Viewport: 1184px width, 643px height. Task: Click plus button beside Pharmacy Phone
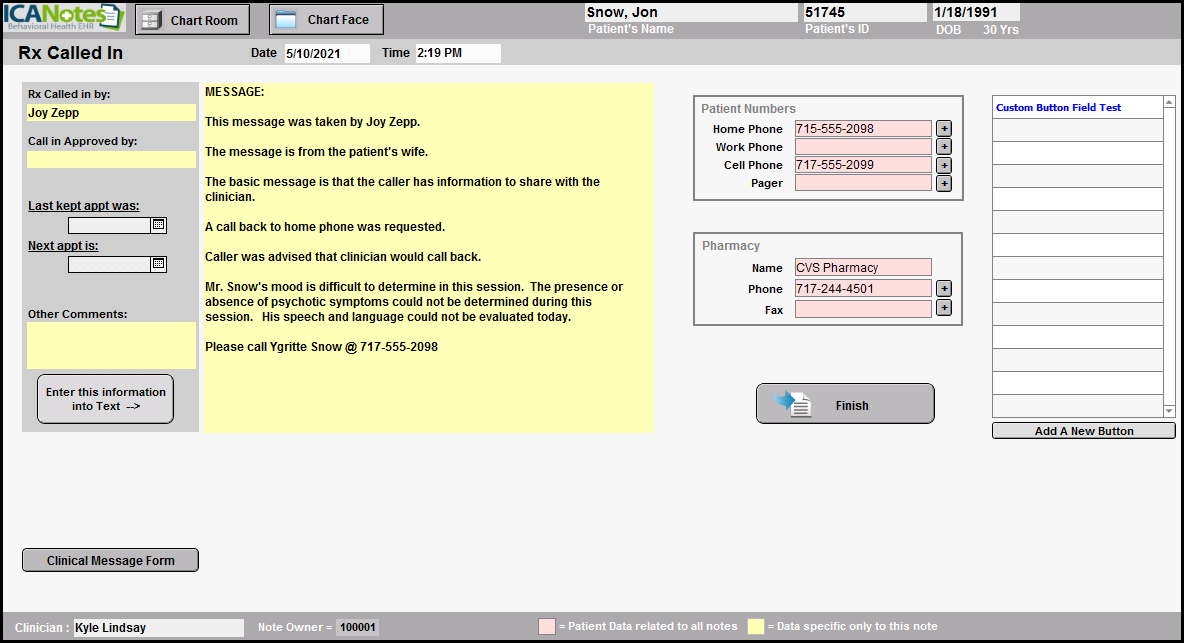click(x=944, y=289)
